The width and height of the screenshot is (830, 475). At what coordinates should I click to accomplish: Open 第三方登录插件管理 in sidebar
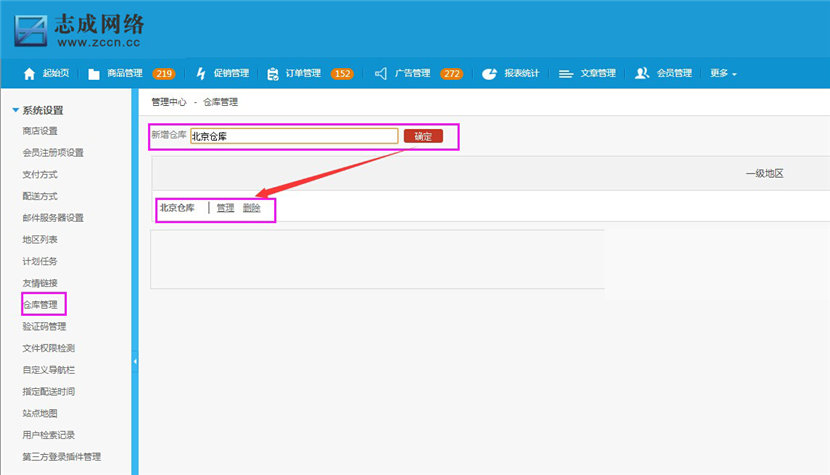pyautogui.click(x=61, y=456)
